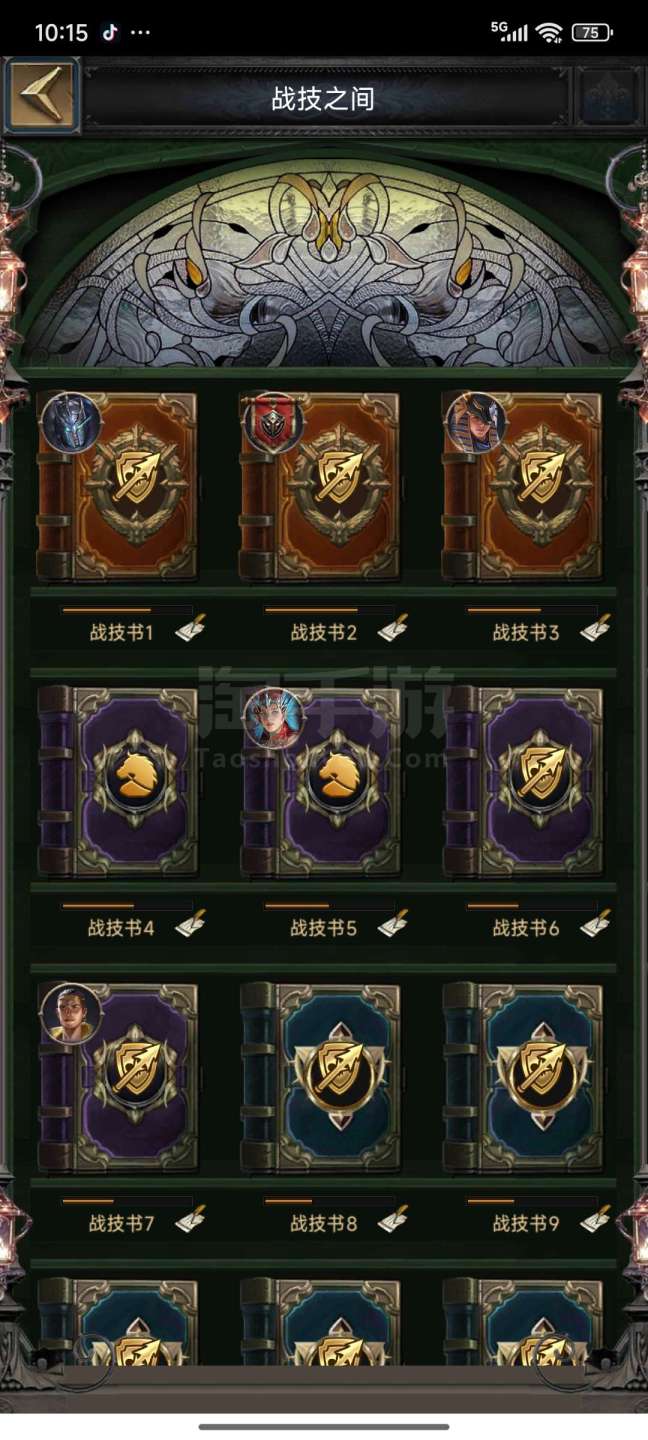
Task: Rename 战技书1 with its edit icon
Action: (x=190, y=629)
